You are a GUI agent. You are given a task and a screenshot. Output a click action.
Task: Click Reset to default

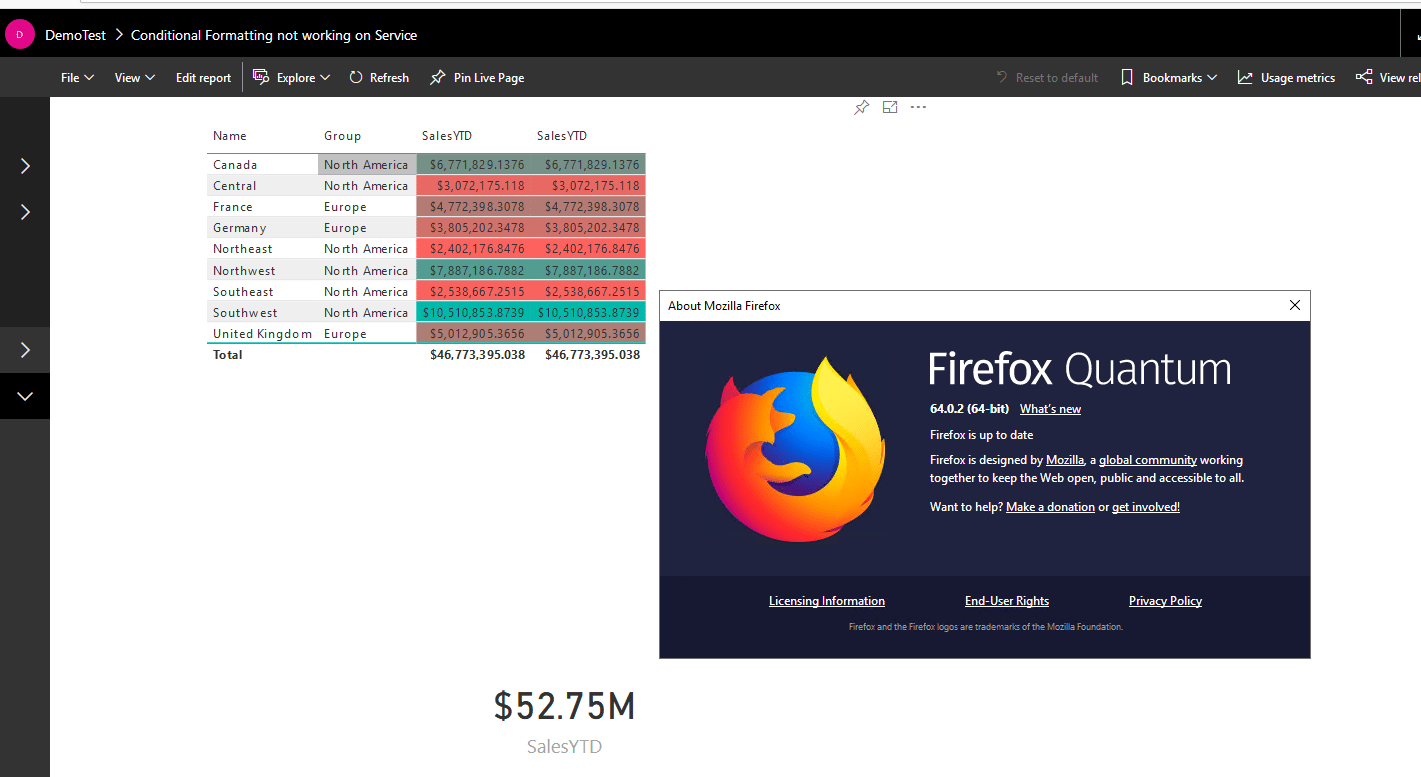pos(1047,78)
